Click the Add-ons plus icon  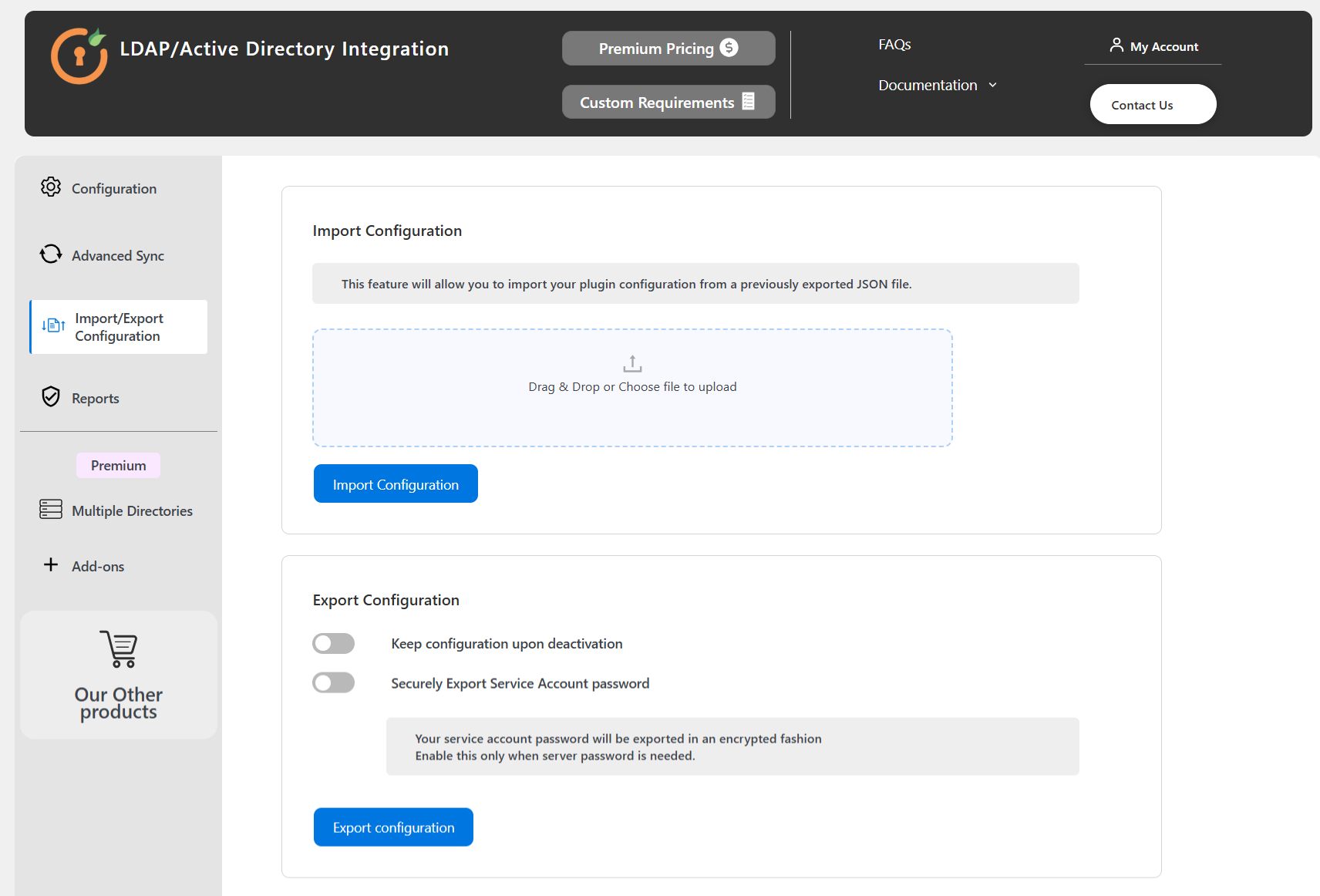pos(50,565)
